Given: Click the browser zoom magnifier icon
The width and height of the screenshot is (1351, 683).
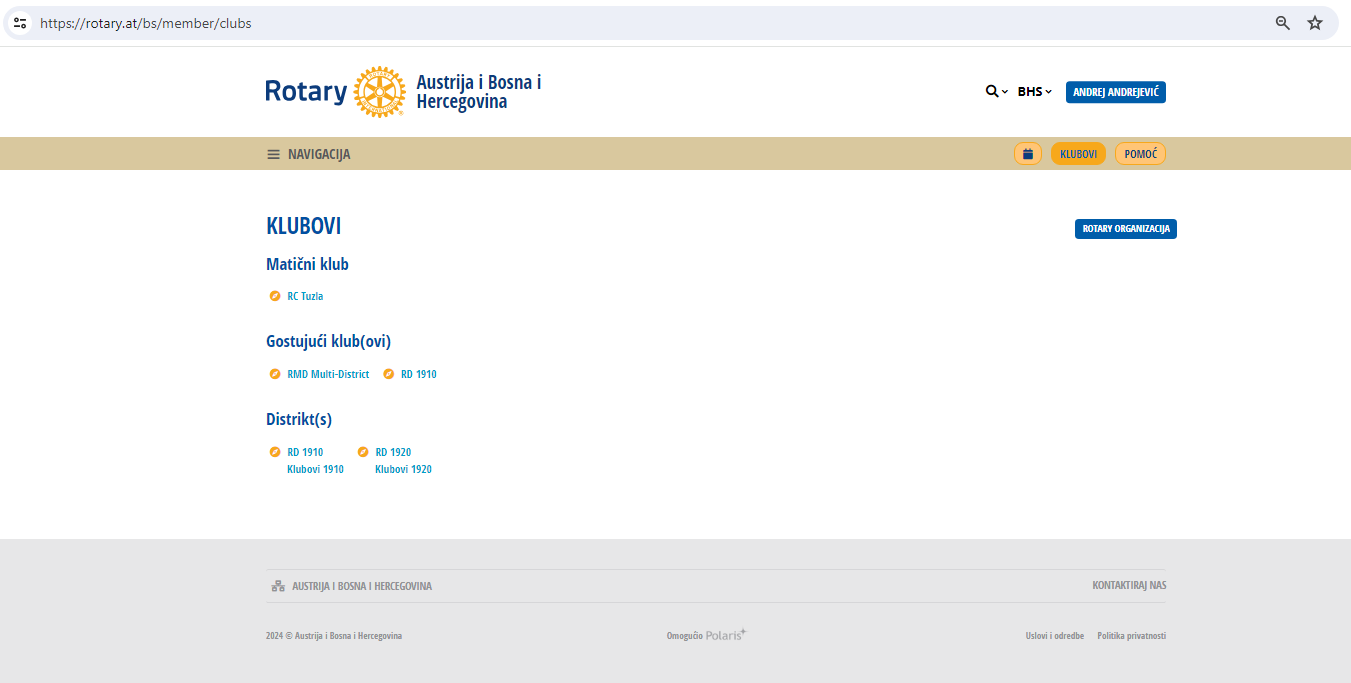Looking at the screenshot, I should coord(1282,23).
